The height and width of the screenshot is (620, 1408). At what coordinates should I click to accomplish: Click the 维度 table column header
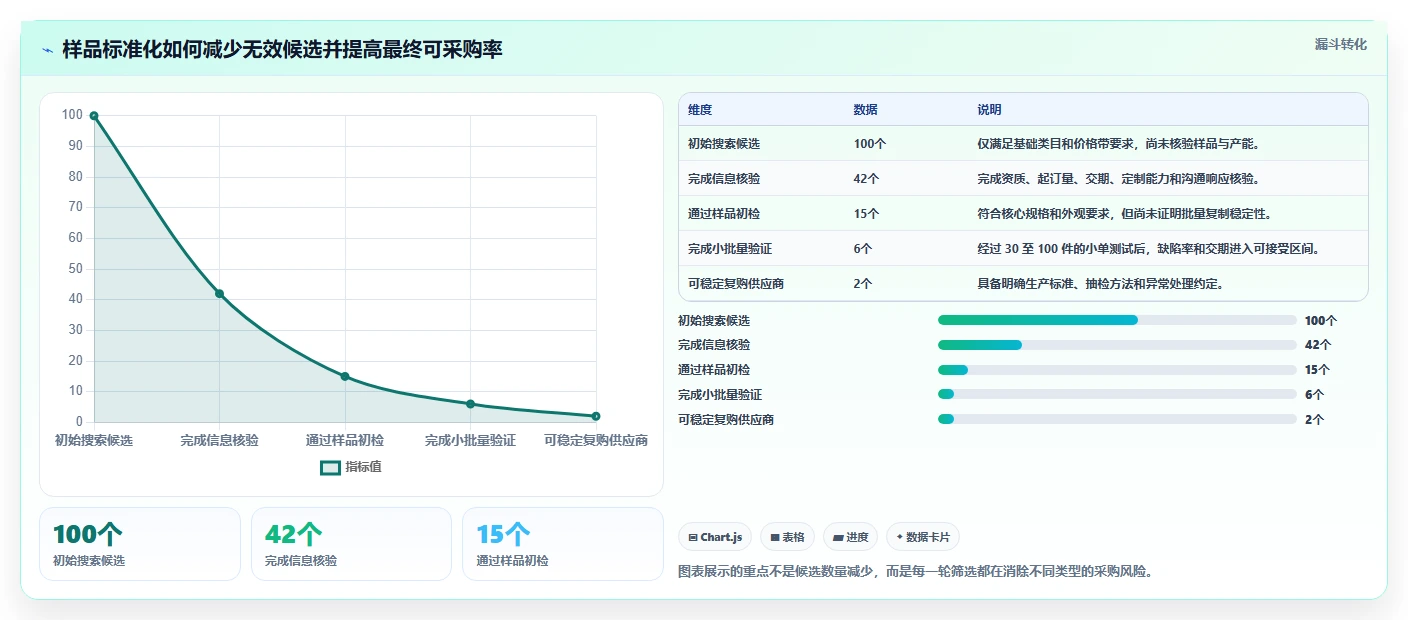(700, 110)
